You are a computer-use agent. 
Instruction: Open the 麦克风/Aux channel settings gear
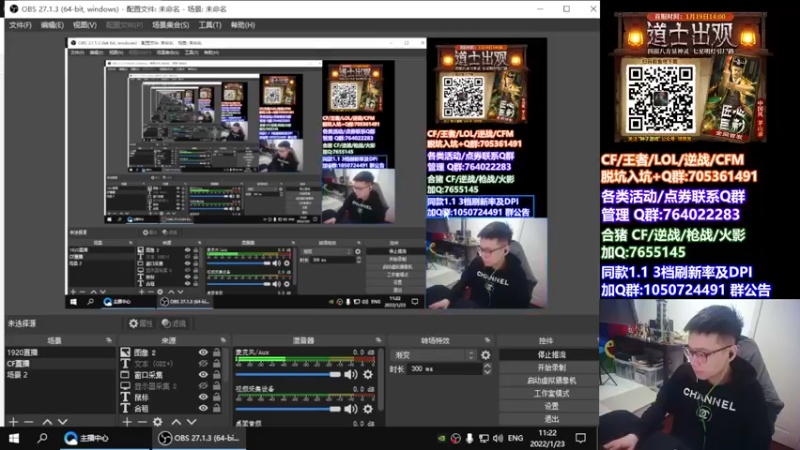(x=368, y=374)
